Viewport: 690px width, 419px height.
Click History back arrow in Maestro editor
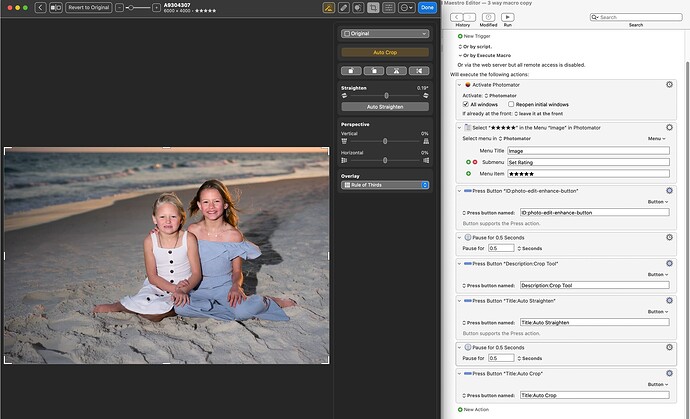tap(456, 17)
